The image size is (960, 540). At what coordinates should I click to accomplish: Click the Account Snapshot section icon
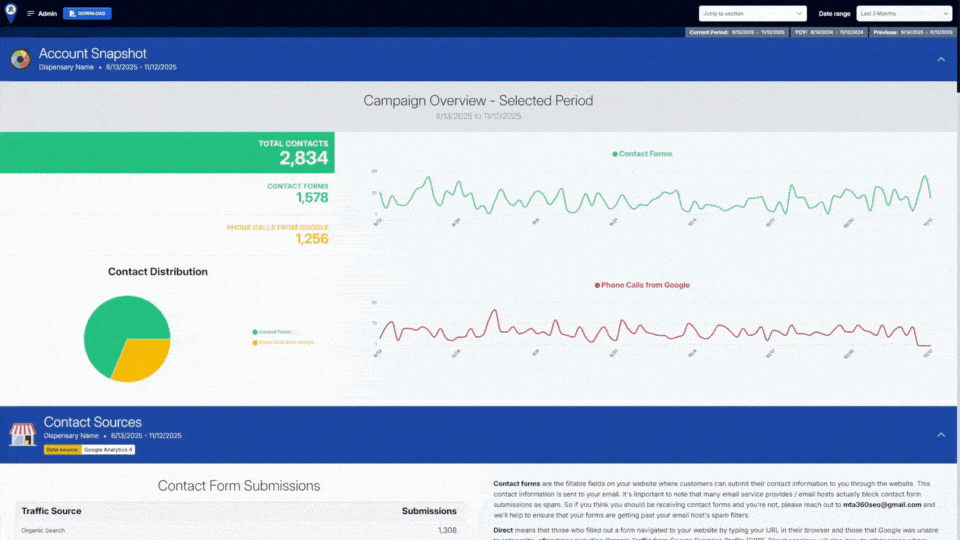20,60
